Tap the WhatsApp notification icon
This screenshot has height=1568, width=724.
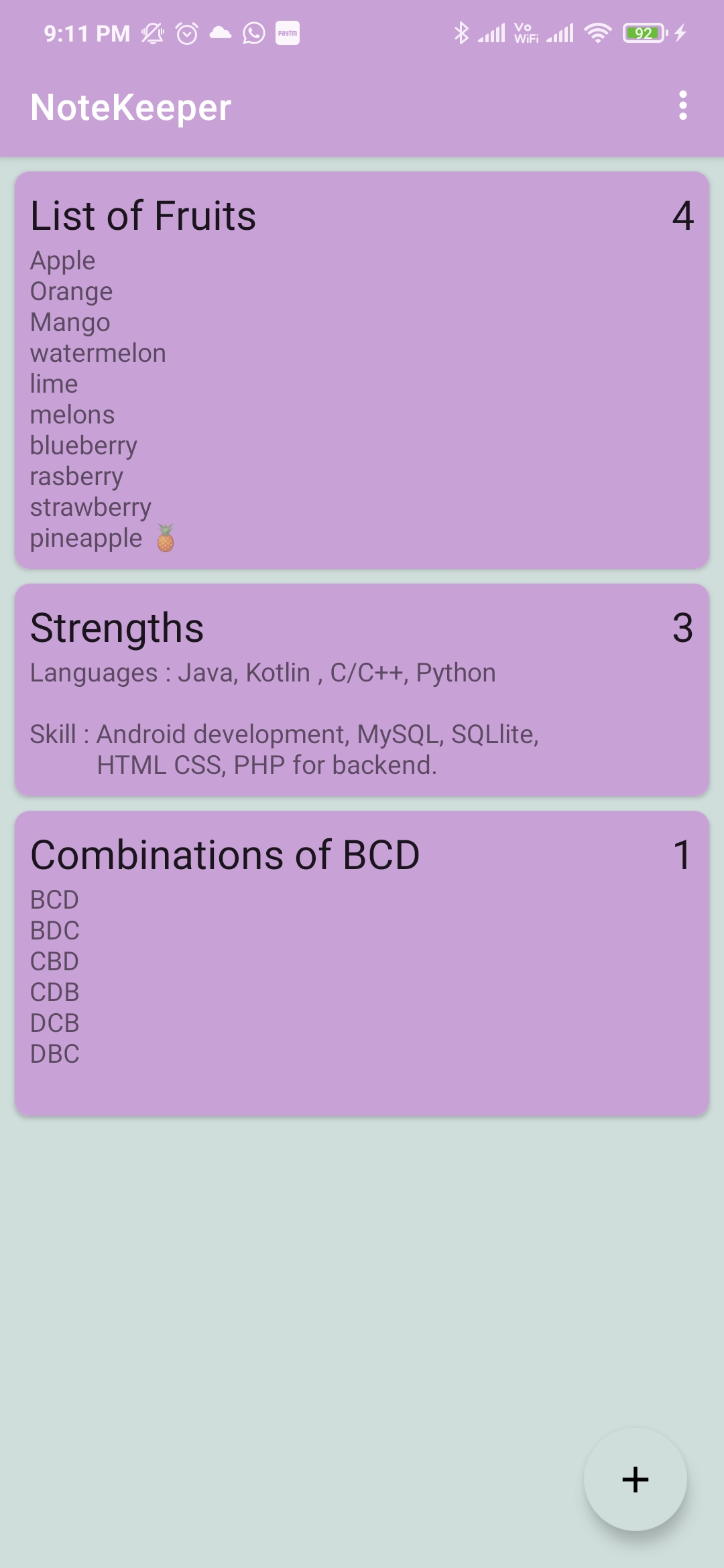[x=253, y=31]
